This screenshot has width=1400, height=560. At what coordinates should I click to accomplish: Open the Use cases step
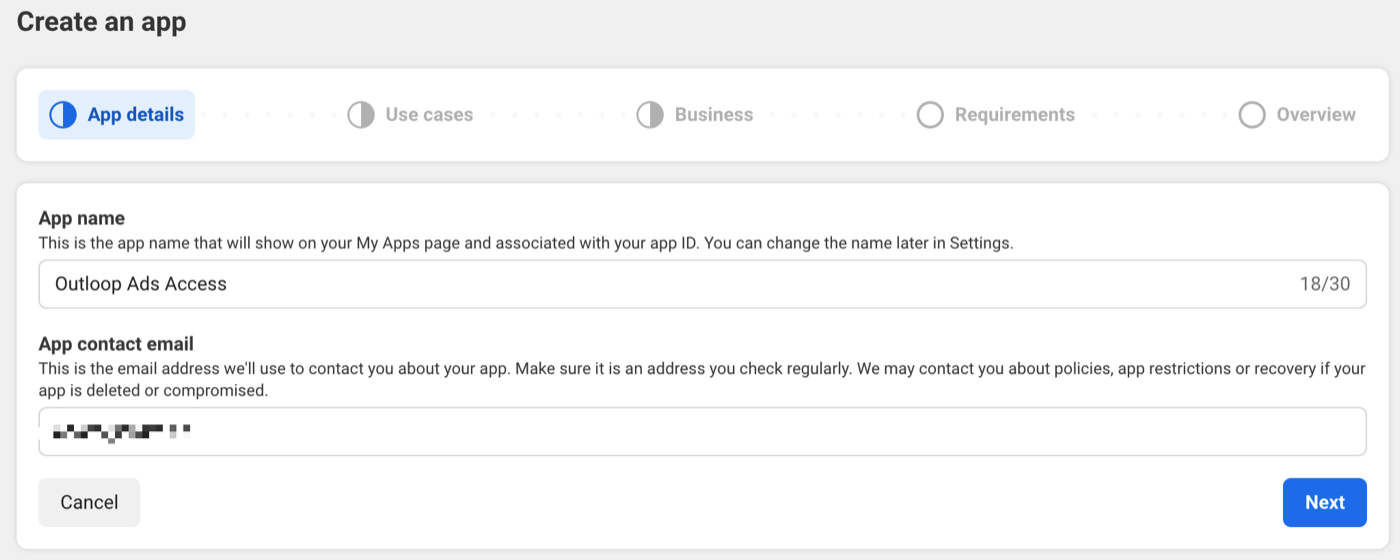410,115
